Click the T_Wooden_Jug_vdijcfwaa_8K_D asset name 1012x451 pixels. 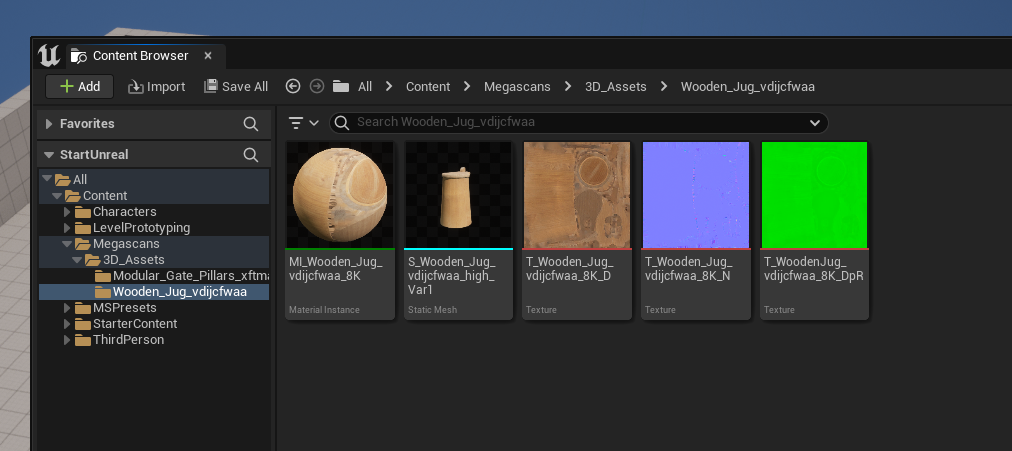tap(569, 269)
